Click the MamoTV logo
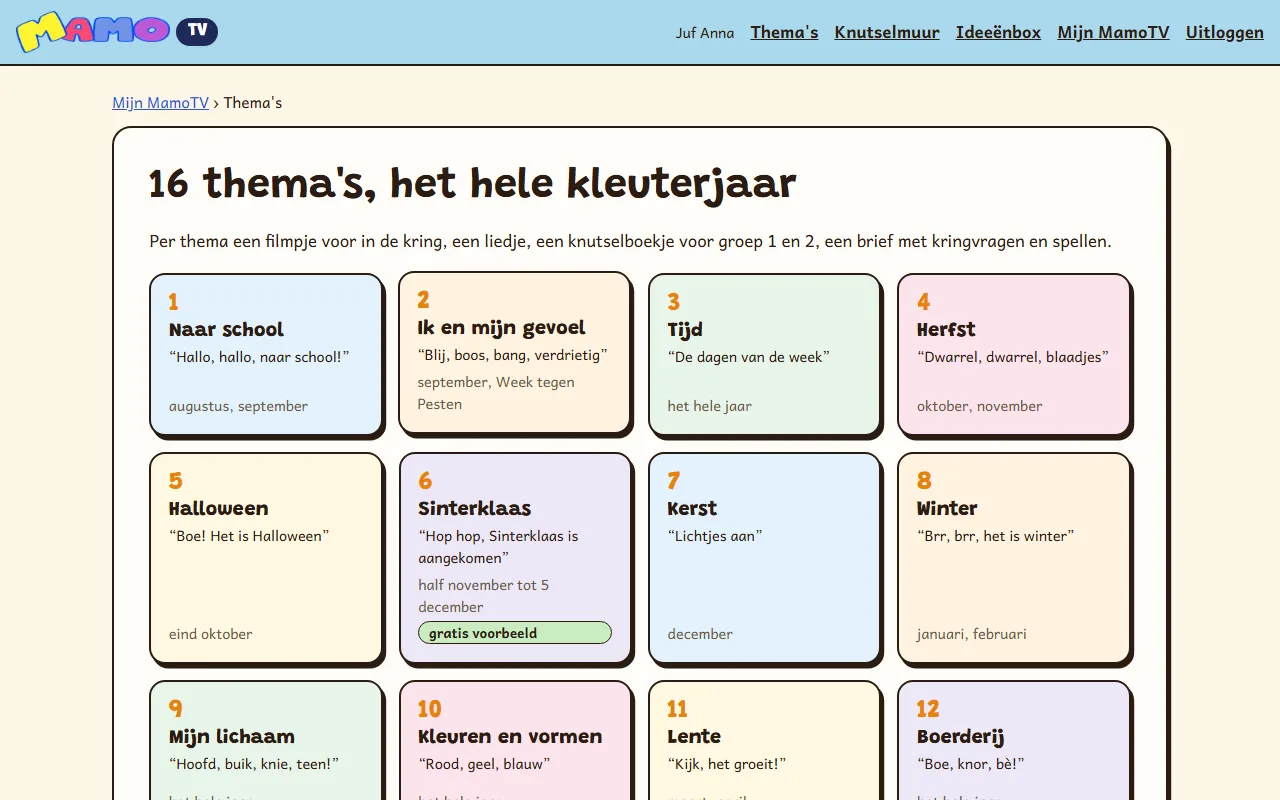This screenshot has width=1280, height=800. 117,32
